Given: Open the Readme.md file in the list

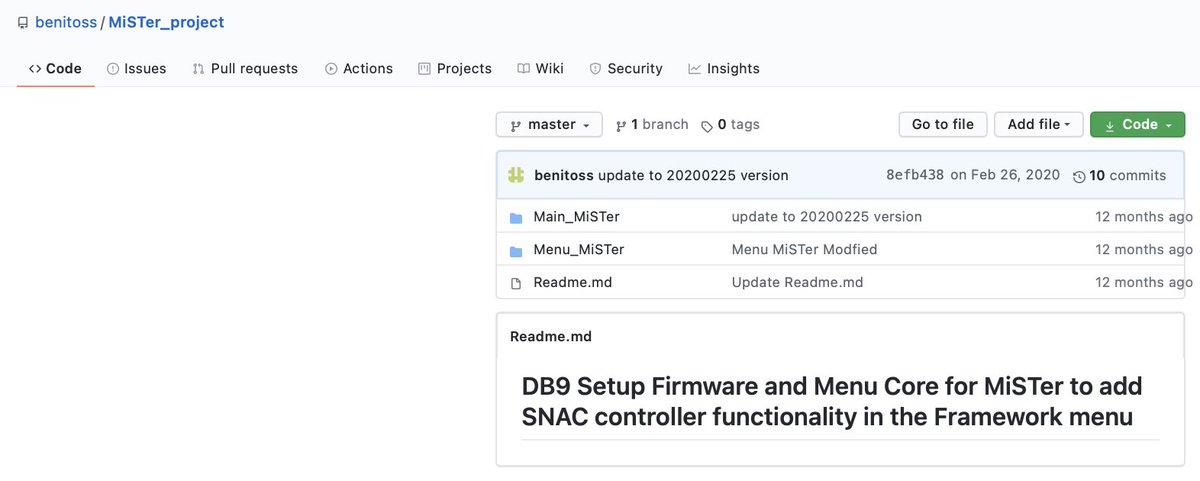Looking at the screenshot, I should (573, 283).
